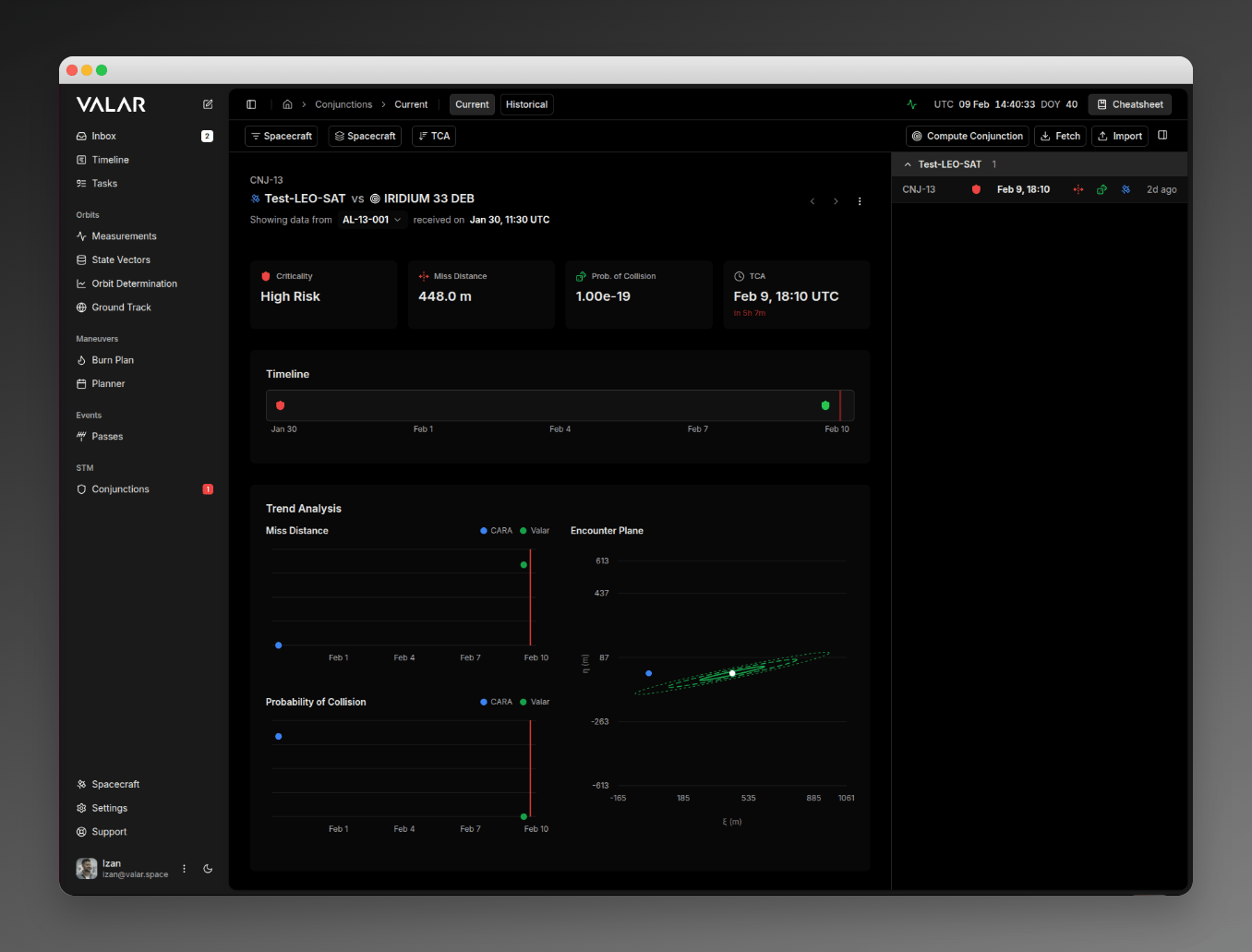1252x952 pixels.
Task: Toggle CARA legend in Probability of Collision chart
Action: pos(497,702)
